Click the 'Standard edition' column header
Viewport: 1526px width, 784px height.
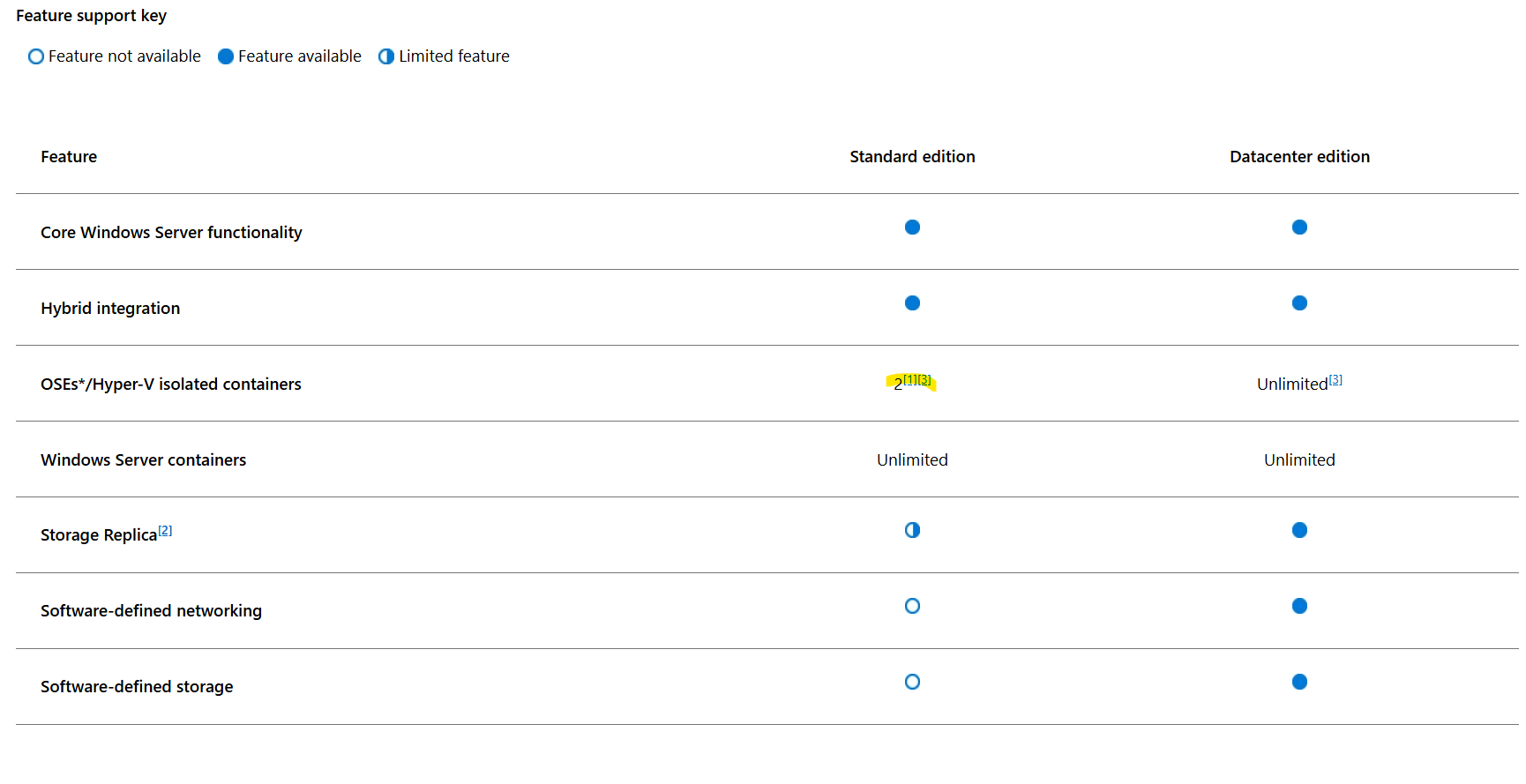(912, 157)
